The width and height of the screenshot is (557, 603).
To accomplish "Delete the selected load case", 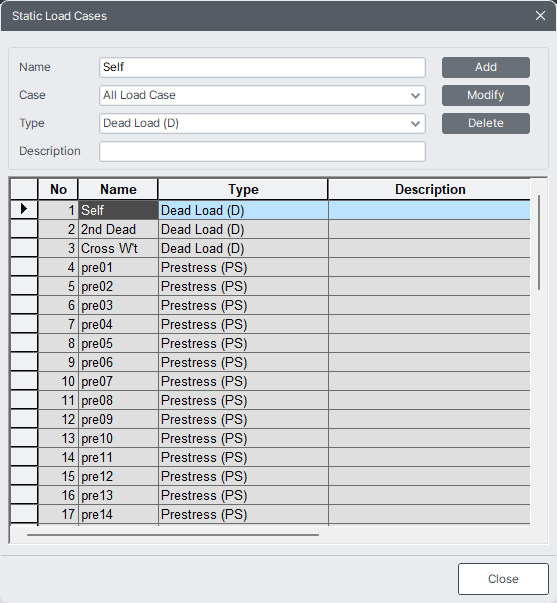I will click(485, 123).
